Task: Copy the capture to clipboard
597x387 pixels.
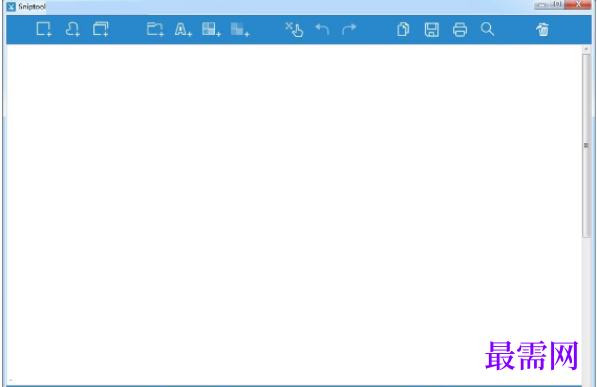Action: [x=403, y=29]
